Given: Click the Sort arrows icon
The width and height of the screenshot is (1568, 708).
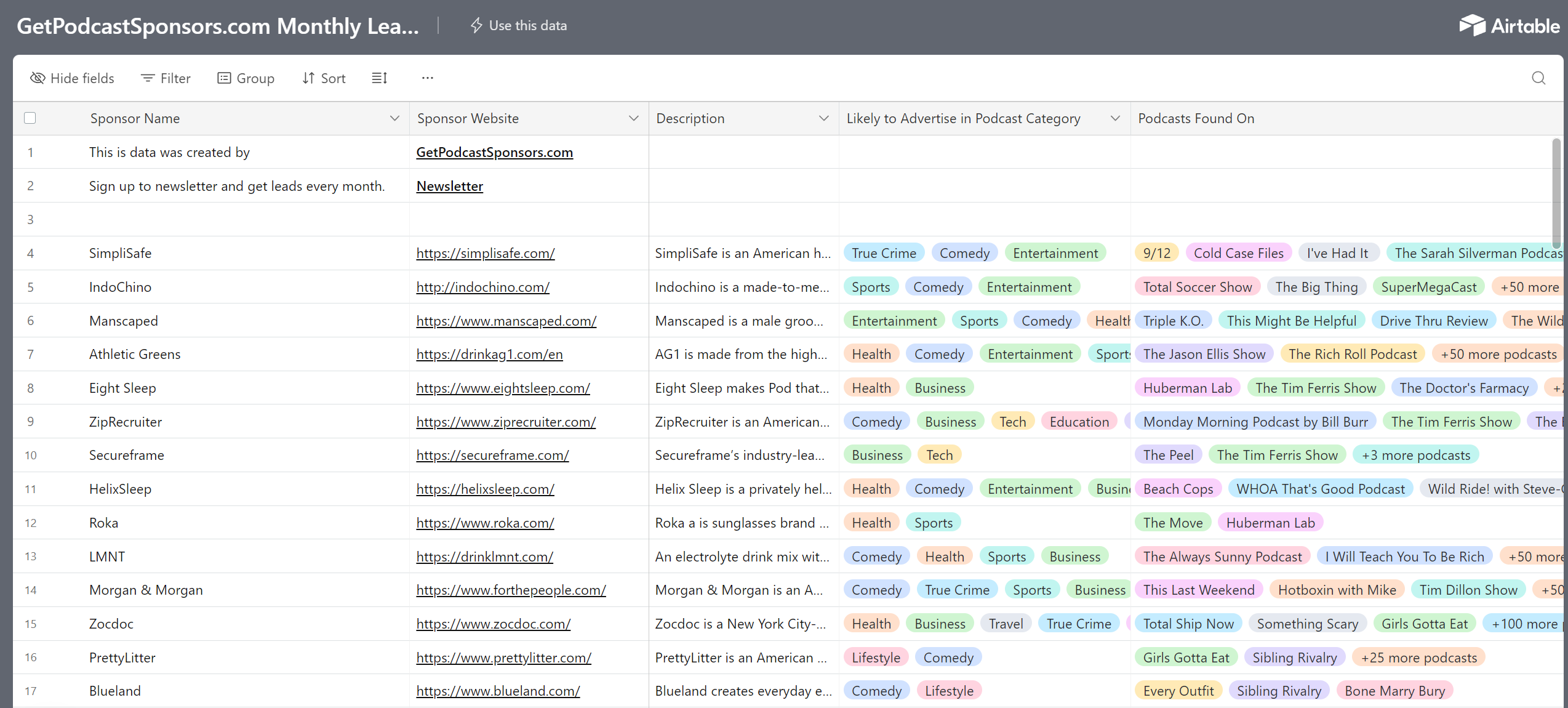Looking at the screenshot, I should pos(308,78).
